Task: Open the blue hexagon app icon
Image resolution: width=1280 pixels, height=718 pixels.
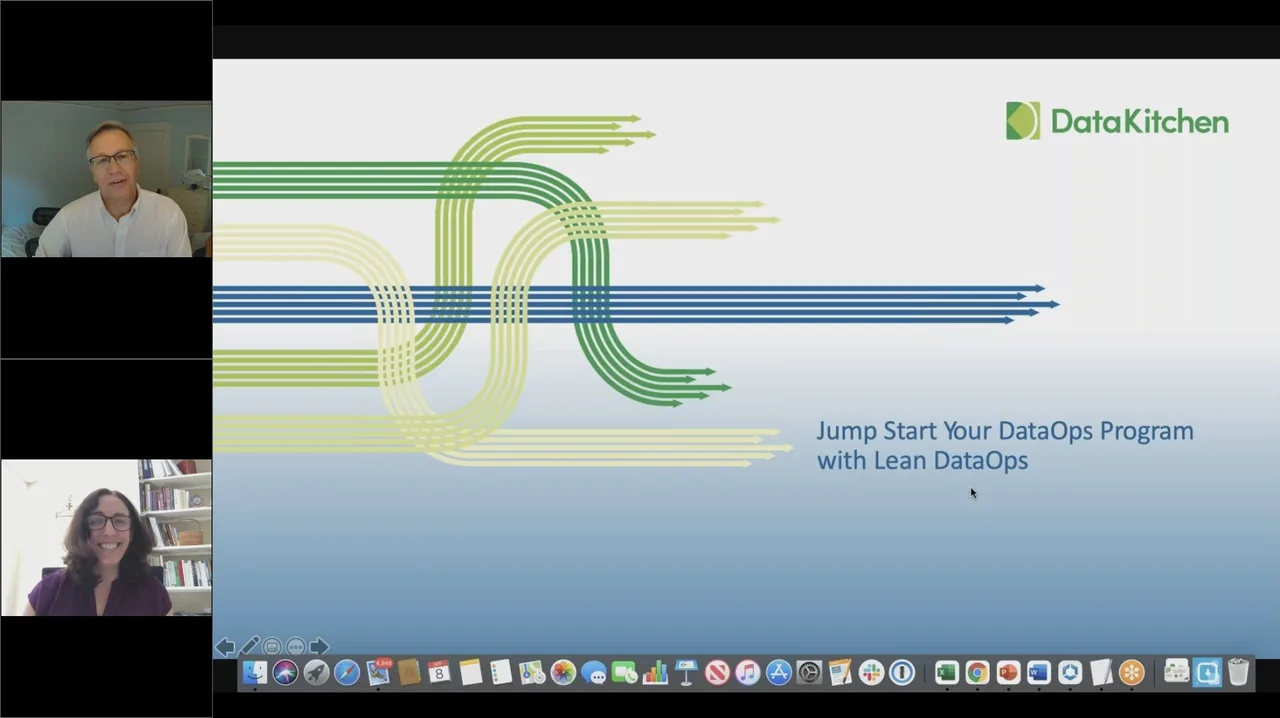Action: (x=1070, y=673)
